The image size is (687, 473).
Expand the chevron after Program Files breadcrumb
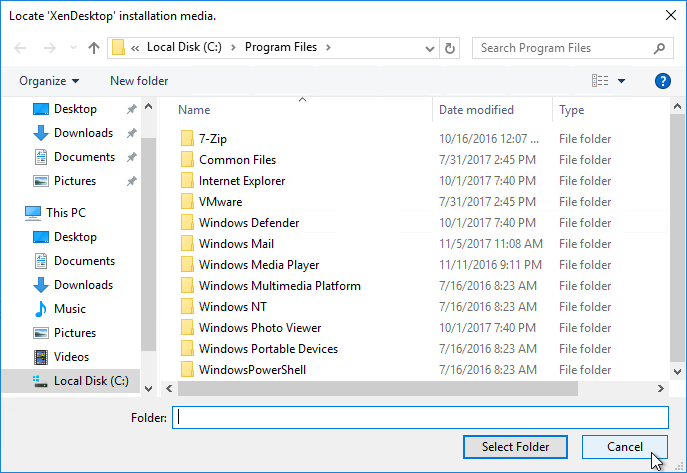(x=328, y=47)
